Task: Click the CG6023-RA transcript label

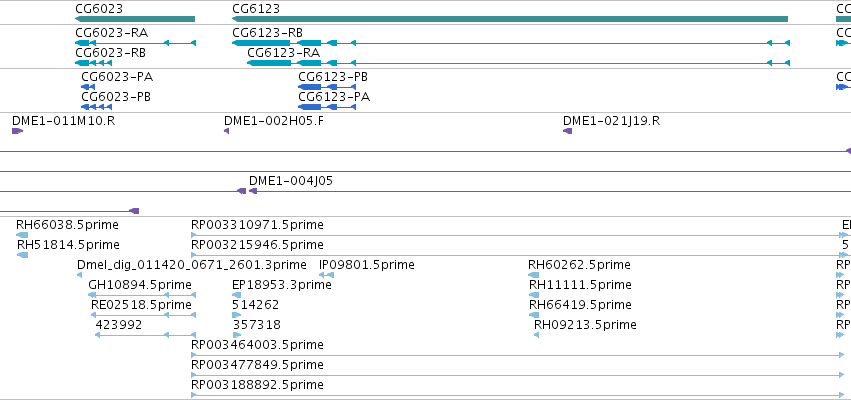Action: (111, 33)
